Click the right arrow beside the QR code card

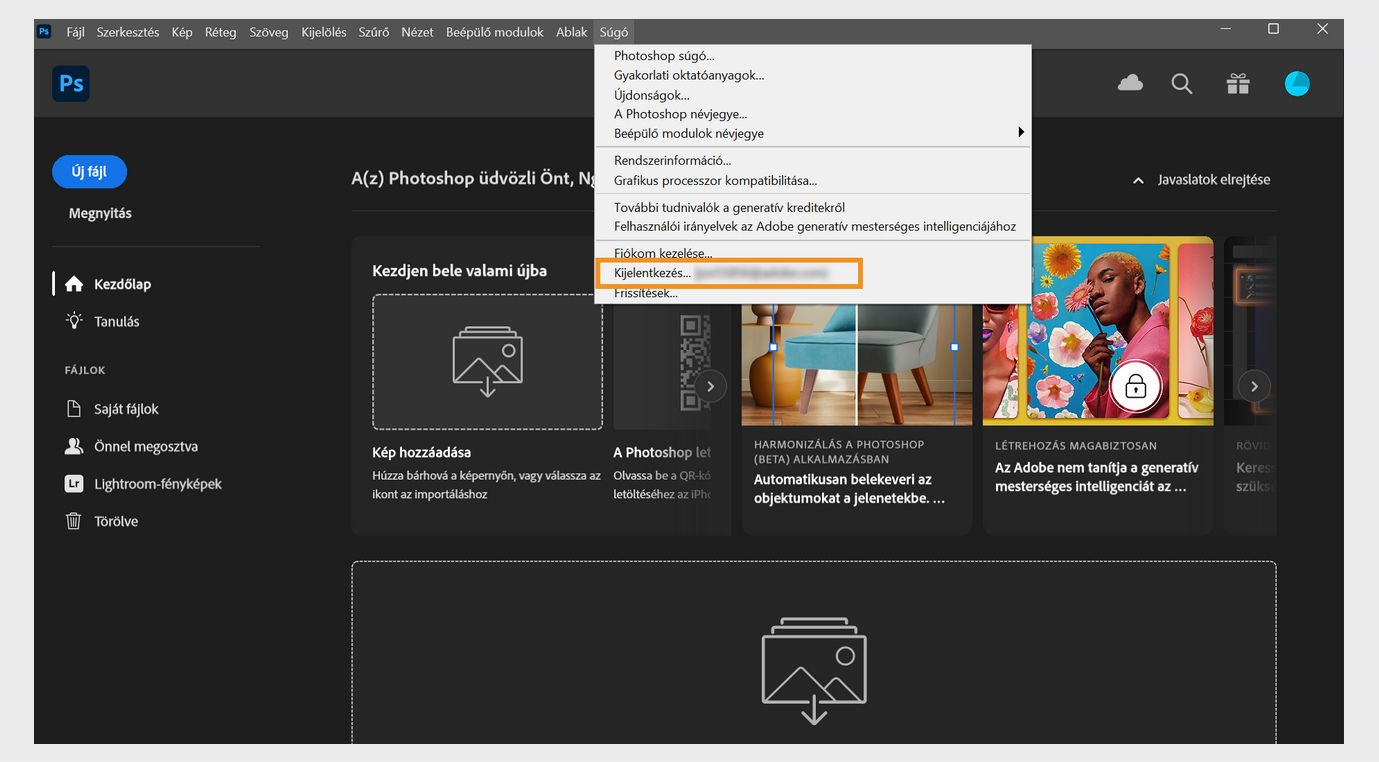710,386
